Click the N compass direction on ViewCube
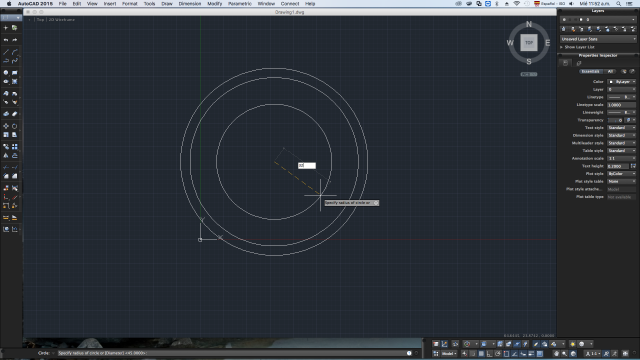Image resolution: width=640 pixels, height=360 pixels. coord(529,24)
